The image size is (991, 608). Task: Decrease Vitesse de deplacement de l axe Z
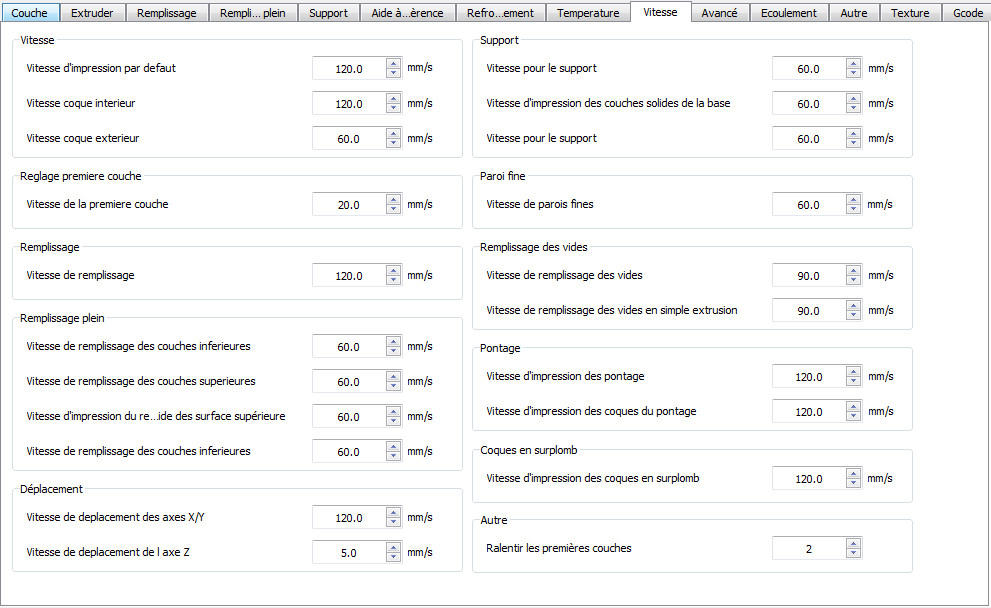(x=393, y=558)
